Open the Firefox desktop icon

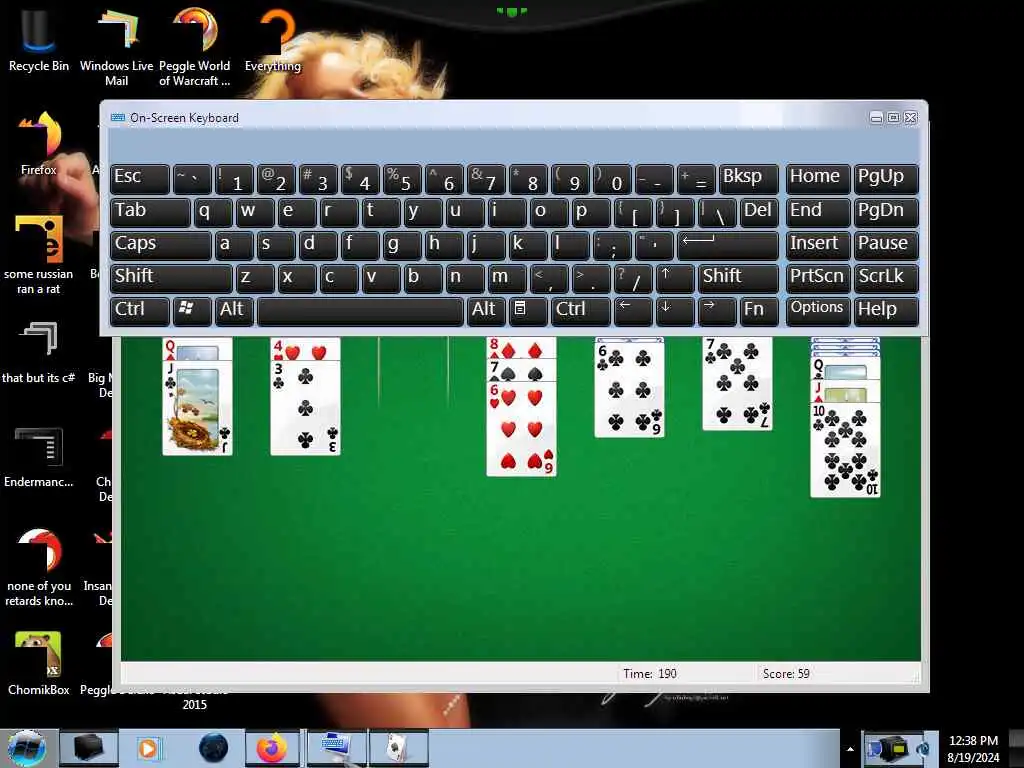(39, 144)
